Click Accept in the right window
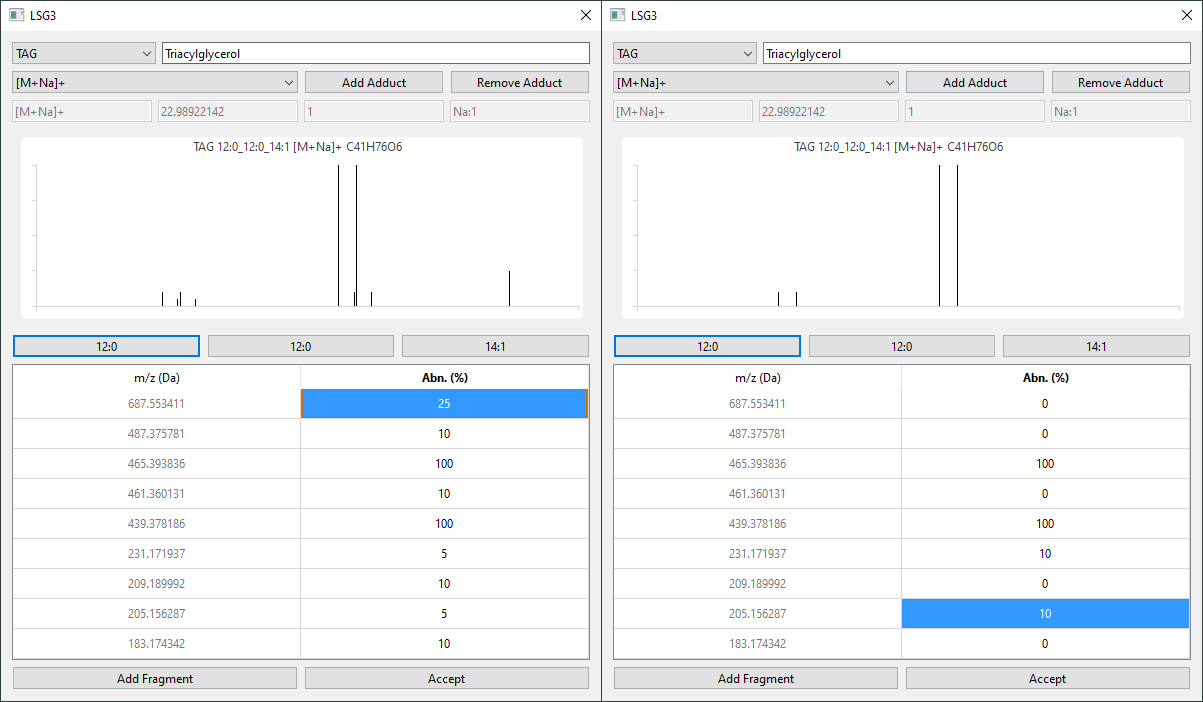This screenshot has height=702, width=1203. (1048, 678)
